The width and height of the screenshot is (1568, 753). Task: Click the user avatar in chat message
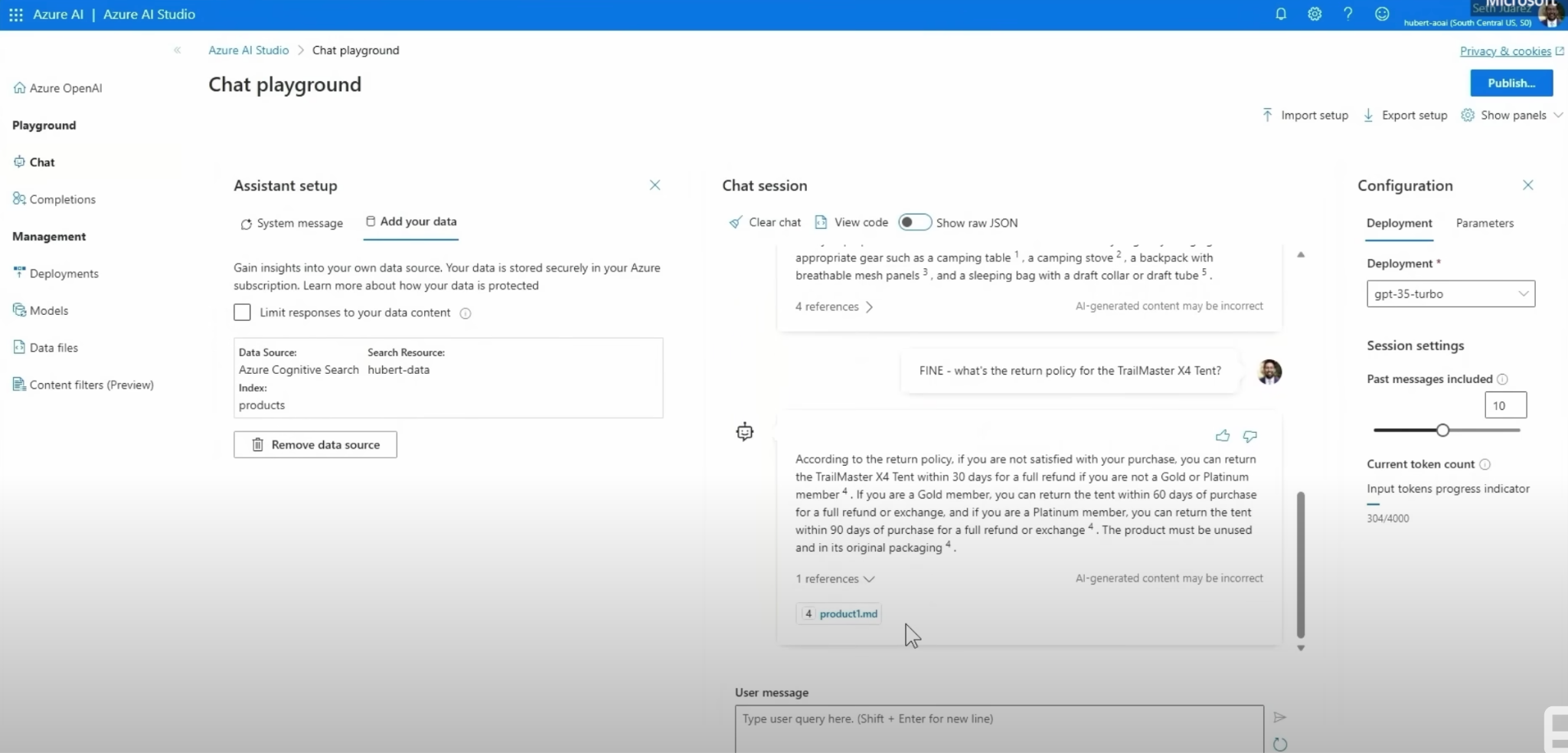1269,372
